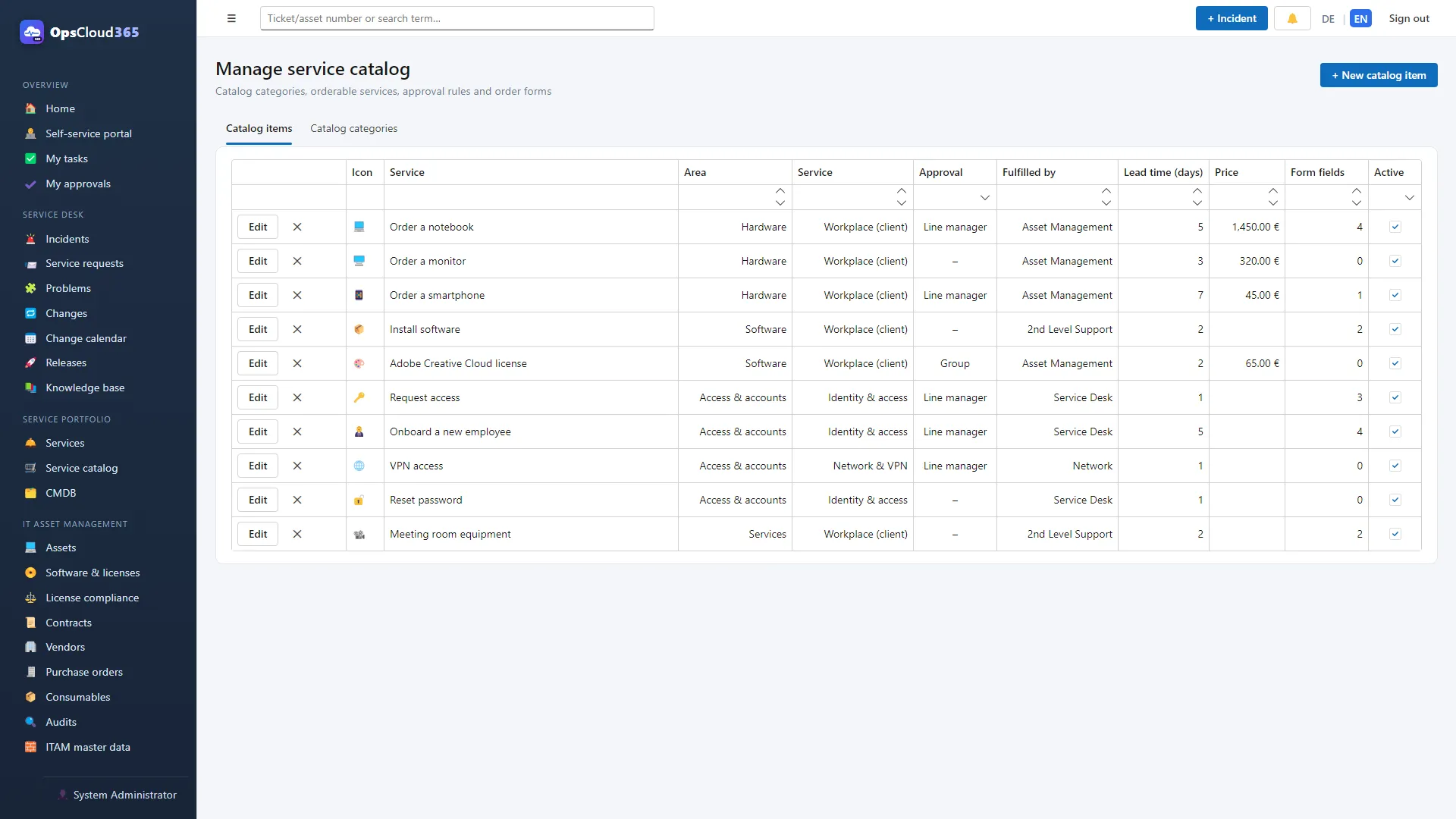Click the Home icon in sidebar
Screen dimensions: 1456x819
pos(30,108)
